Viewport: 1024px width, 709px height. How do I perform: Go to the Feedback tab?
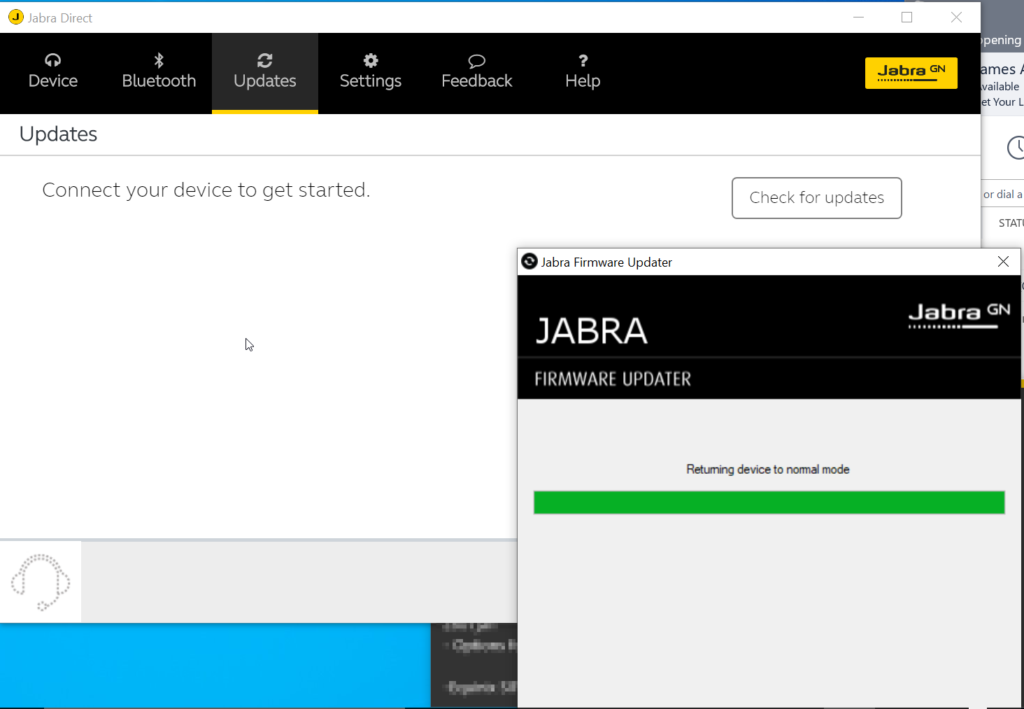477,72
